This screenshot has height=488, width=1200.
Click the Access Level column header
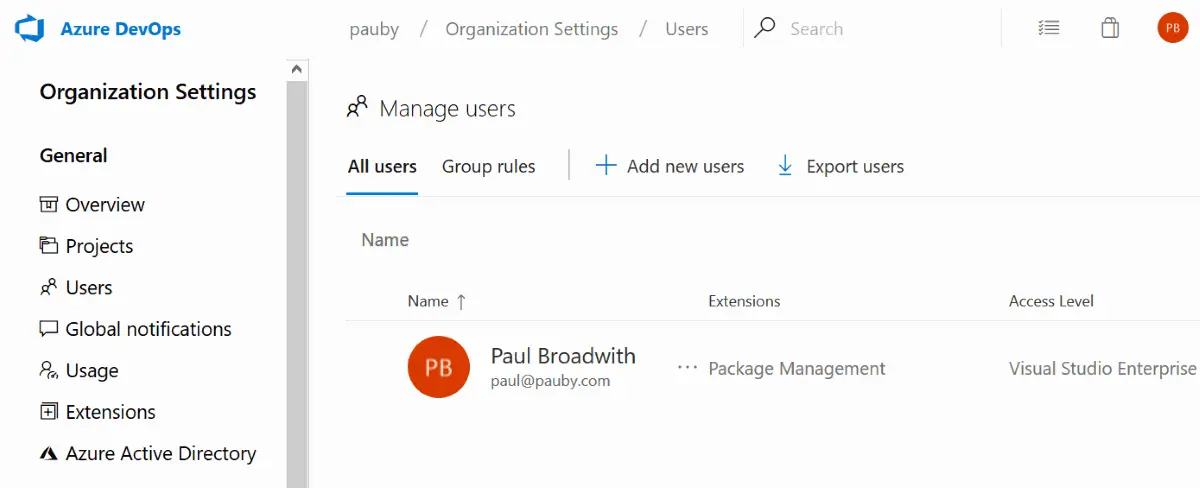[x=1051, y=301]
